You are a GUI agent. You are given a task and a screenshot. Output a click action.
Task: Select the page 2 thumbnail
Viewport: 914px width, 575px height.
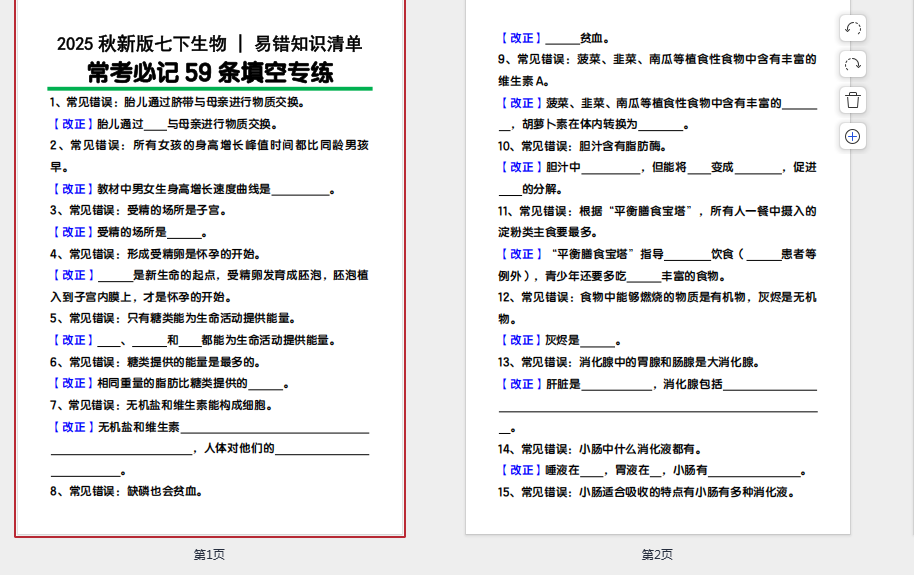pyautogui.click(x=657, y=300)
